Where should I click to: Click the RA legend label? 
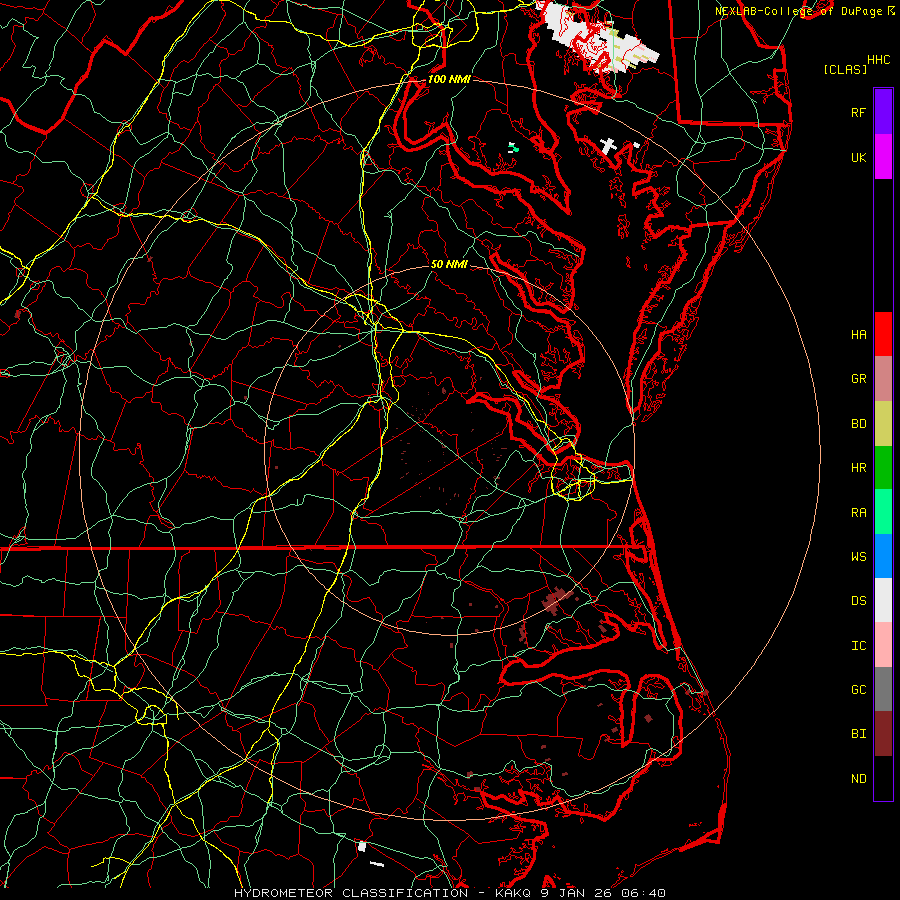pos(858,513)
